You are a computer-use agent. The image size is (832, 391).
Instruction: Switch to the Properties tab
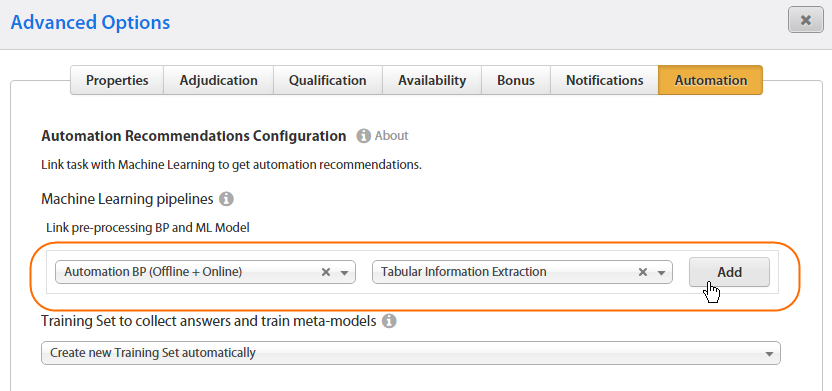pos(117,81)
